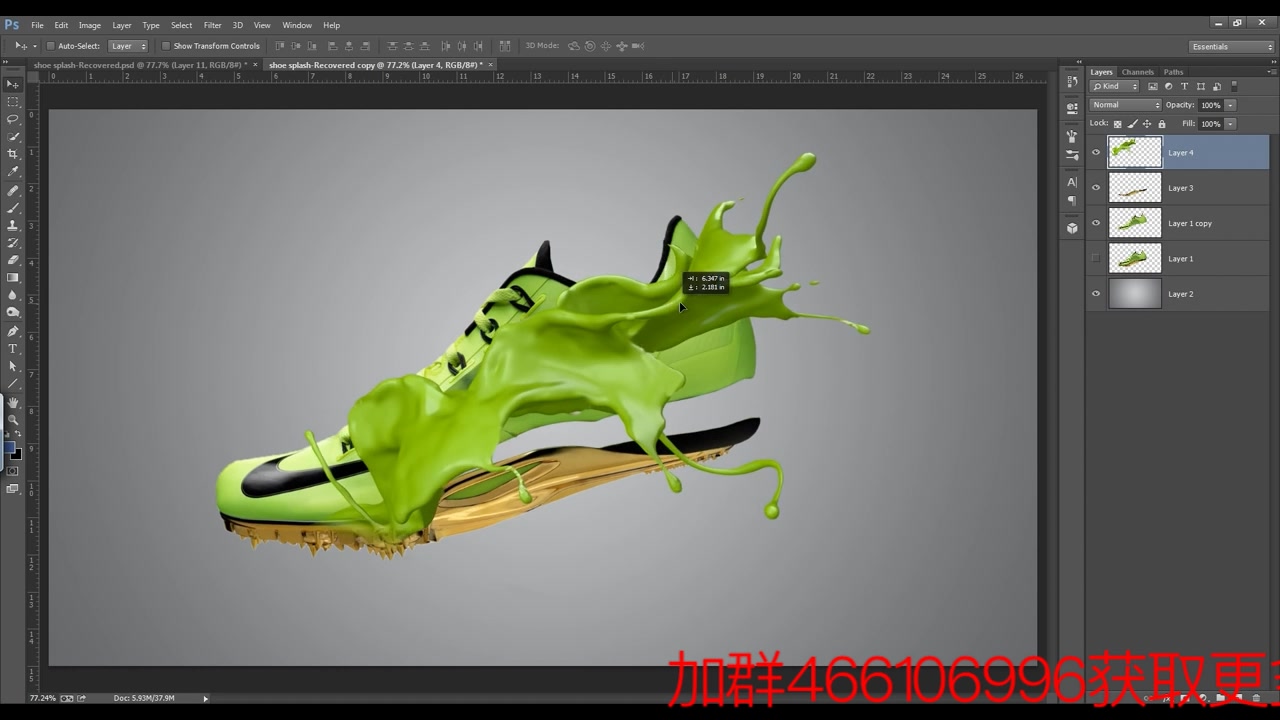The width and height of the screenshot is (1280, 720).
Task: Open the Essentials workspace dropdown
Action: (x=1231, y=47)
